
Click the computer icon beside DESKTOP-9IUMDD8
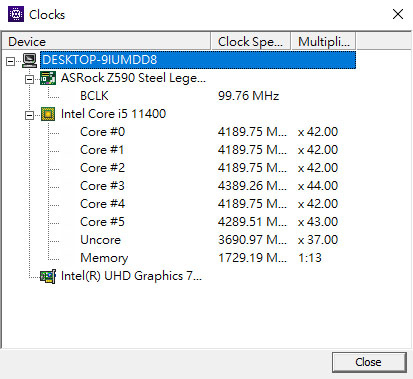pos(30,60)
